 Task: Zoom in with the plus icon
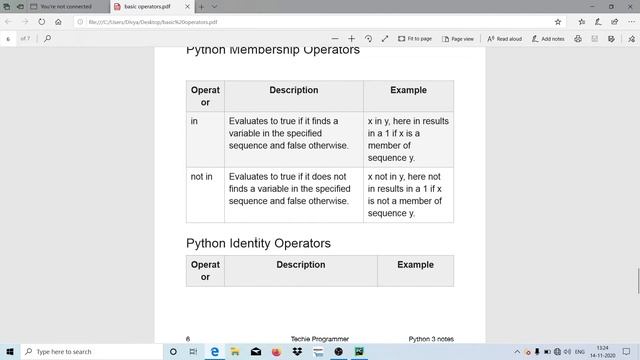[x=351, y=39]
